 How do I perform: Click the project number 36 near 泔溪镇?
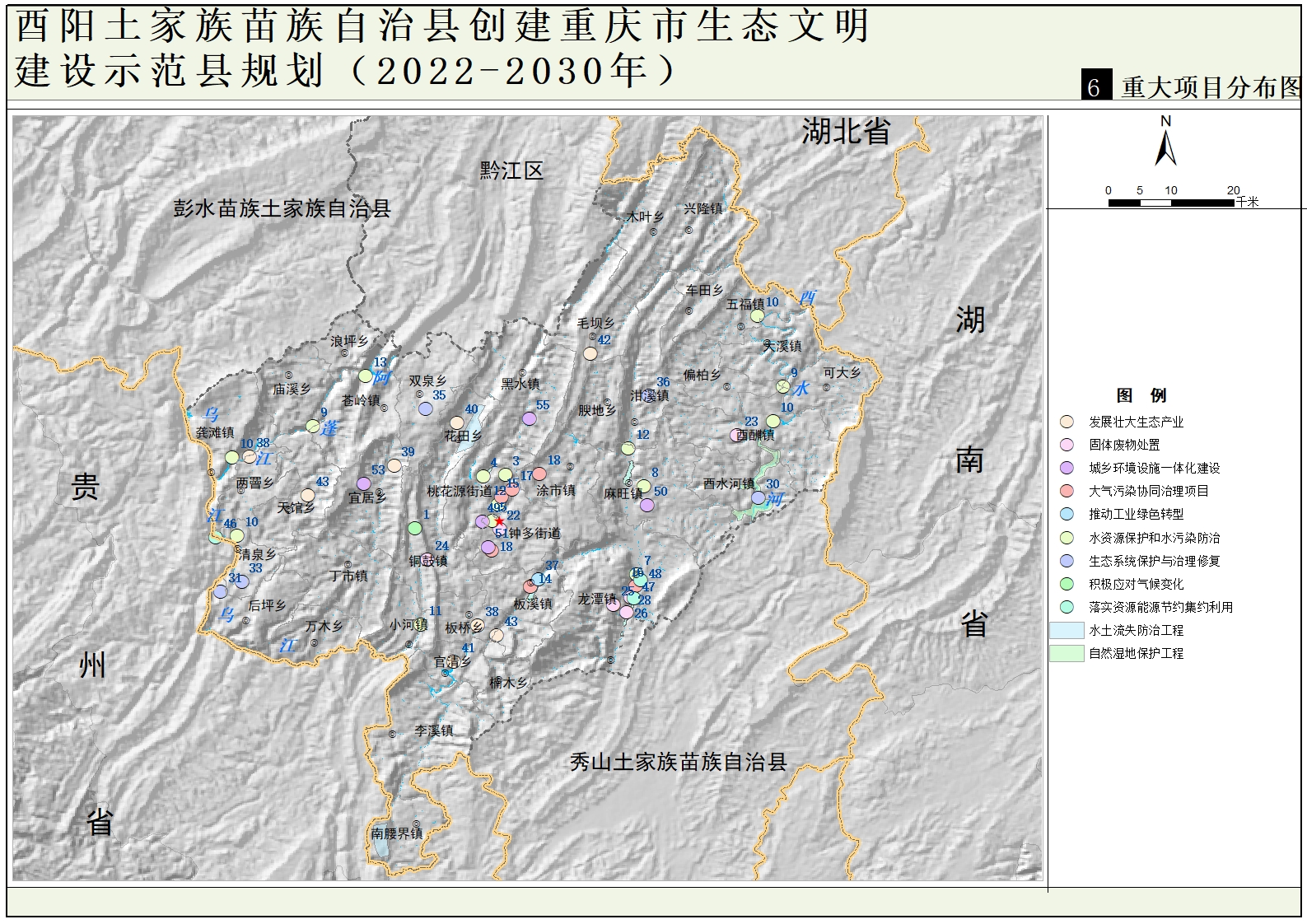[663, 382]
